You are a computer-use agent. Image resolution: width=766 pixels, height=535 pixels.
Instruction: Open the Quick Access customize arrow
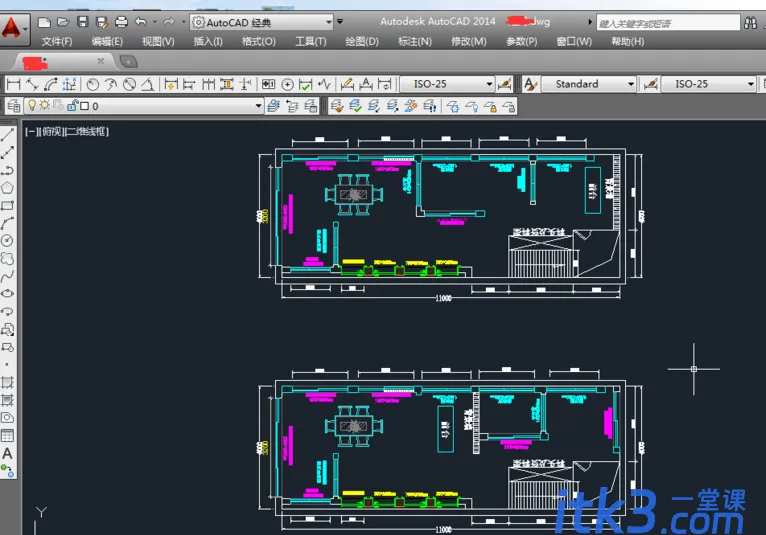point(340,22)
